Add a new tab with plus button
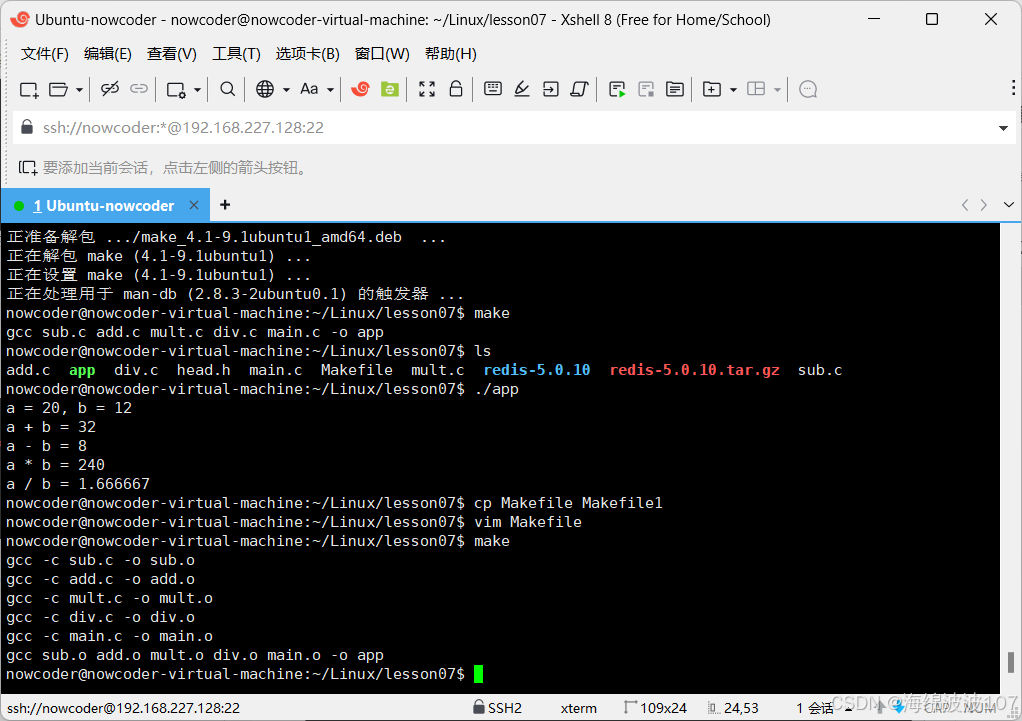Screen dimensions: 1022x721 225,205
